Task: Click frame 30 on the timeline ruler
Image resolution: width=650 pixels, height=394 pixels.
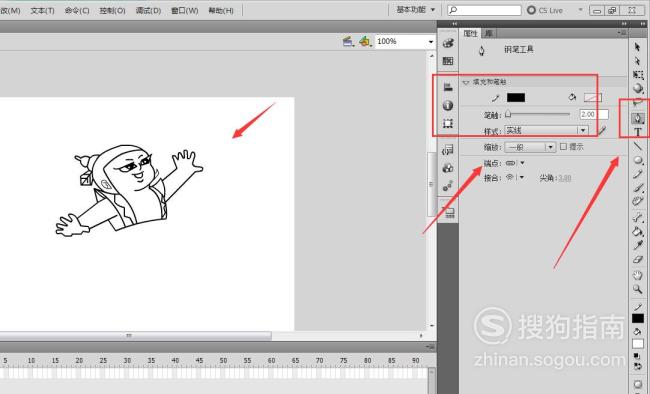Action: click(x=127, y=360)
